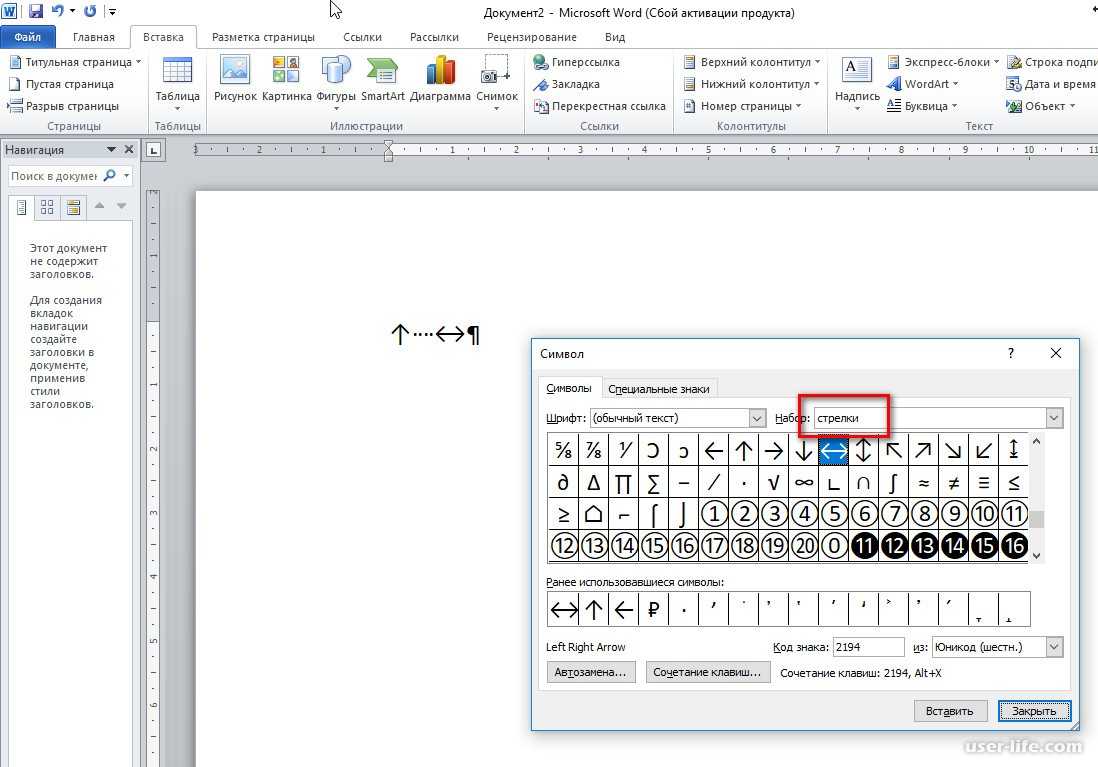Open navigation pane options arrow

tap(111, 149)
